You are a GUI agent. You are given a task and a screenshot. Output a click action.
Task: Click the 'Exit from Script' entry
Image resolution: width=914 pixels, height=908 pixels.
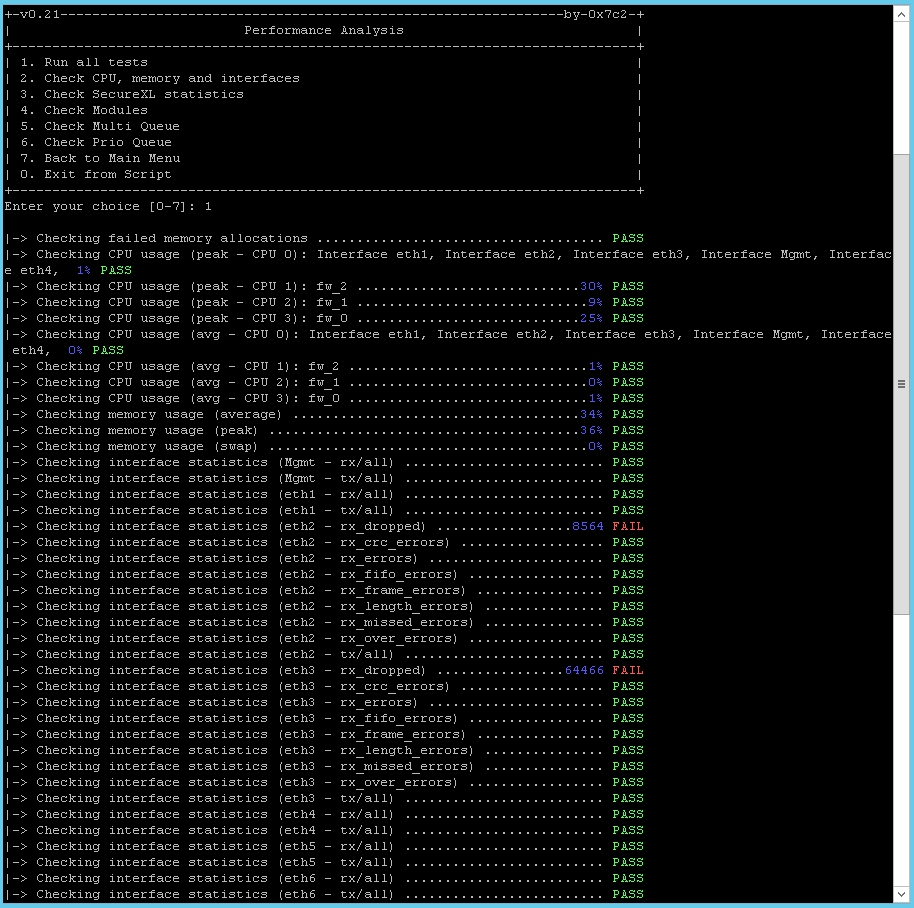[107, 174]
